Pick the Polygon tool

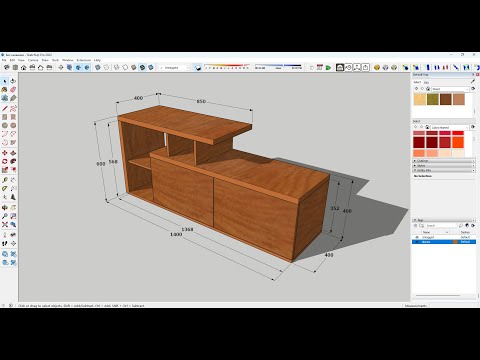coord(13,125)
